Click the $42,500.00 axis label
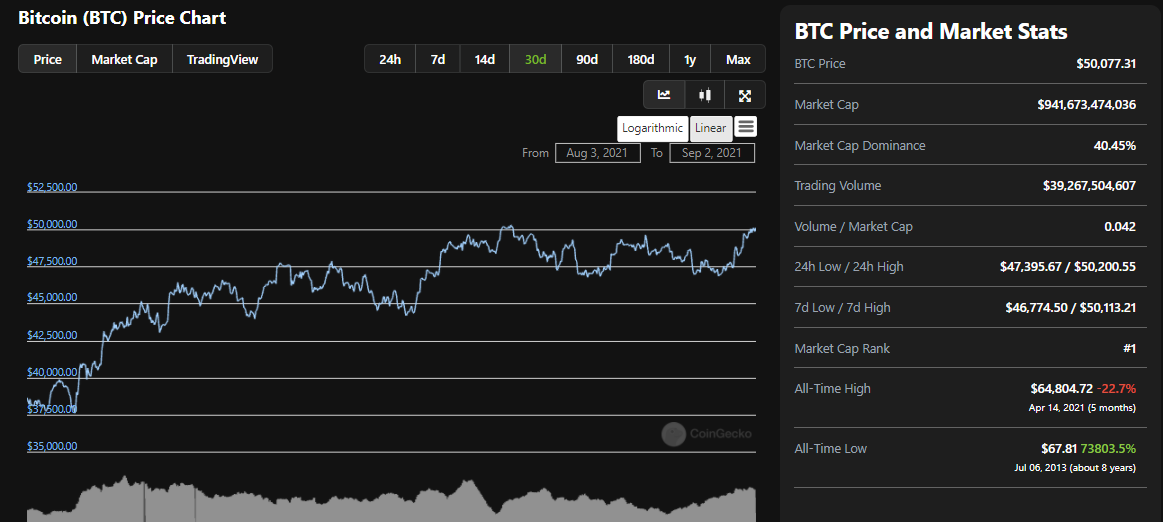 click(x=52, y=335)
